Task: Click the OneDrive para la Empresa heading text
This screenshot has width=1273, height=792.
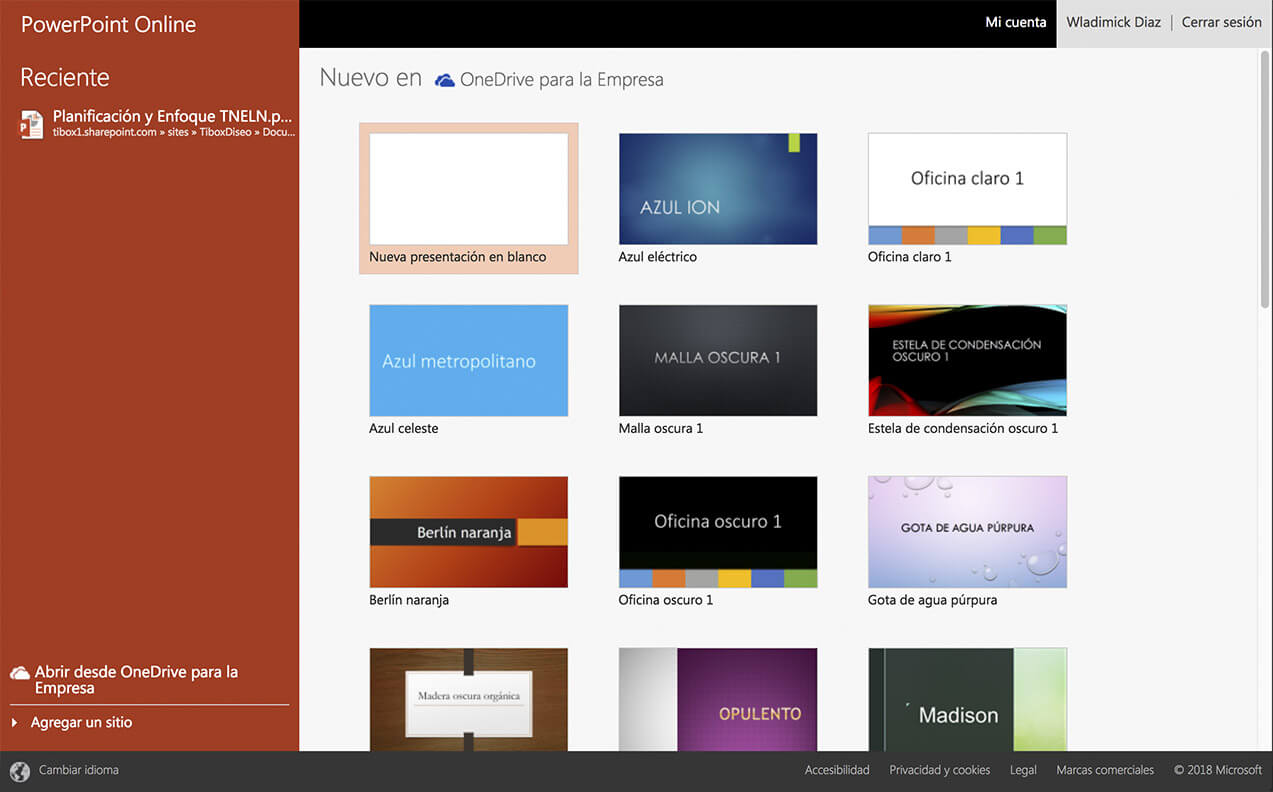Action: click(x=561, y=80)
